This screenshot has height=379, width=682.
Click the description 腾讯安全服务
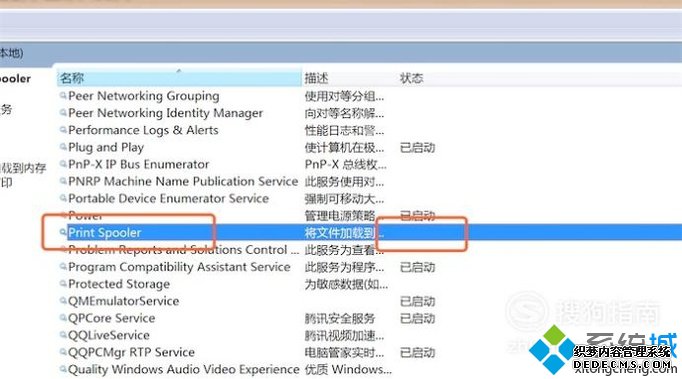coord(340,319)
